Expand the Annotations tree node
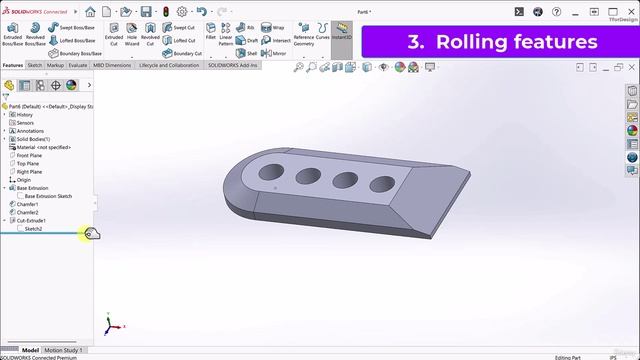The height and width of the screenshot is (360, 640). [x=4, y=131]
